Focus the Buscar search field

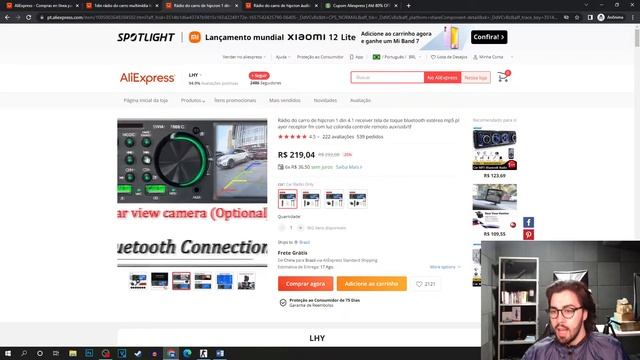tap(387, 78)
